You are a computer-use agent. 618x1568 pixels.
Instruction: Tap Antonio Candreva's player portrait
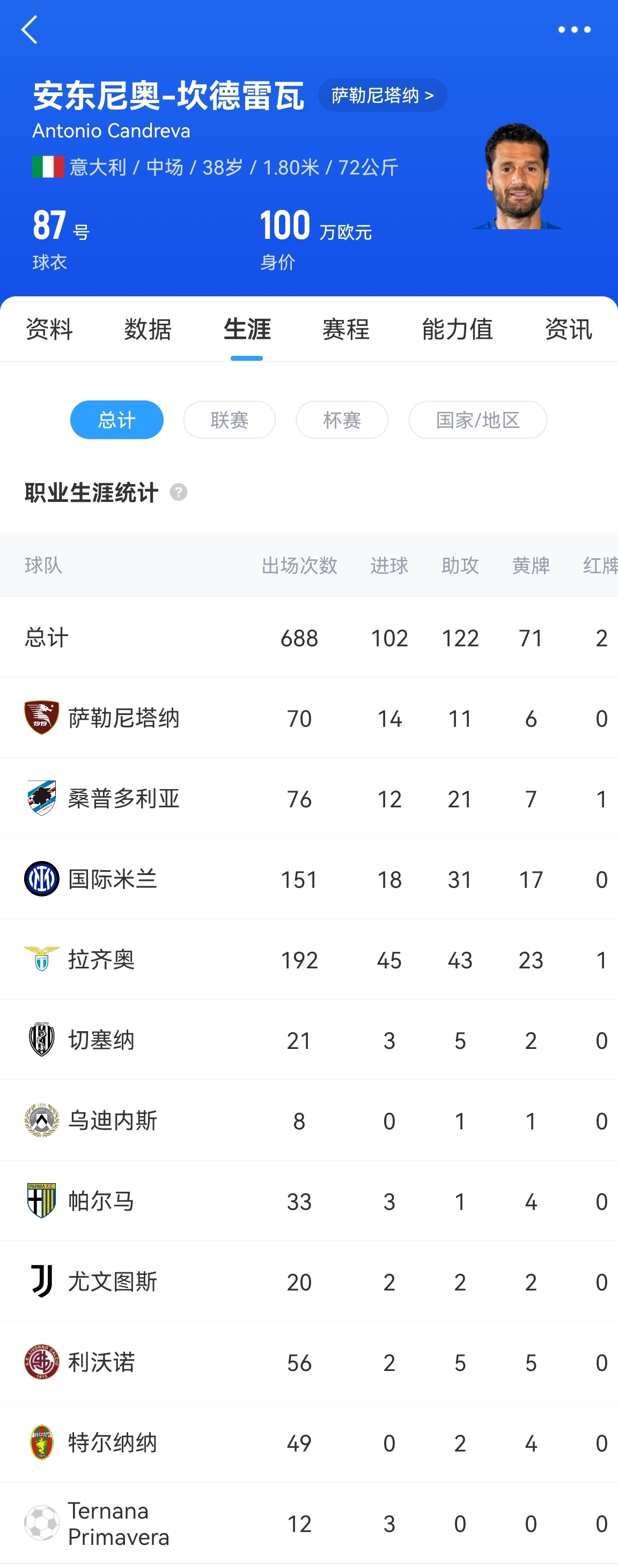517,176
